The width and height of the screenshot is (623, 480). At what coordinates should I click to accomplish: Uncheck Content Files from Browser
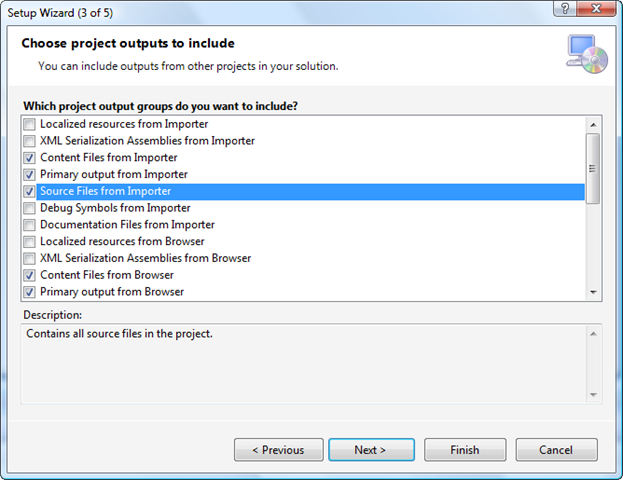[x=30, y=275]
